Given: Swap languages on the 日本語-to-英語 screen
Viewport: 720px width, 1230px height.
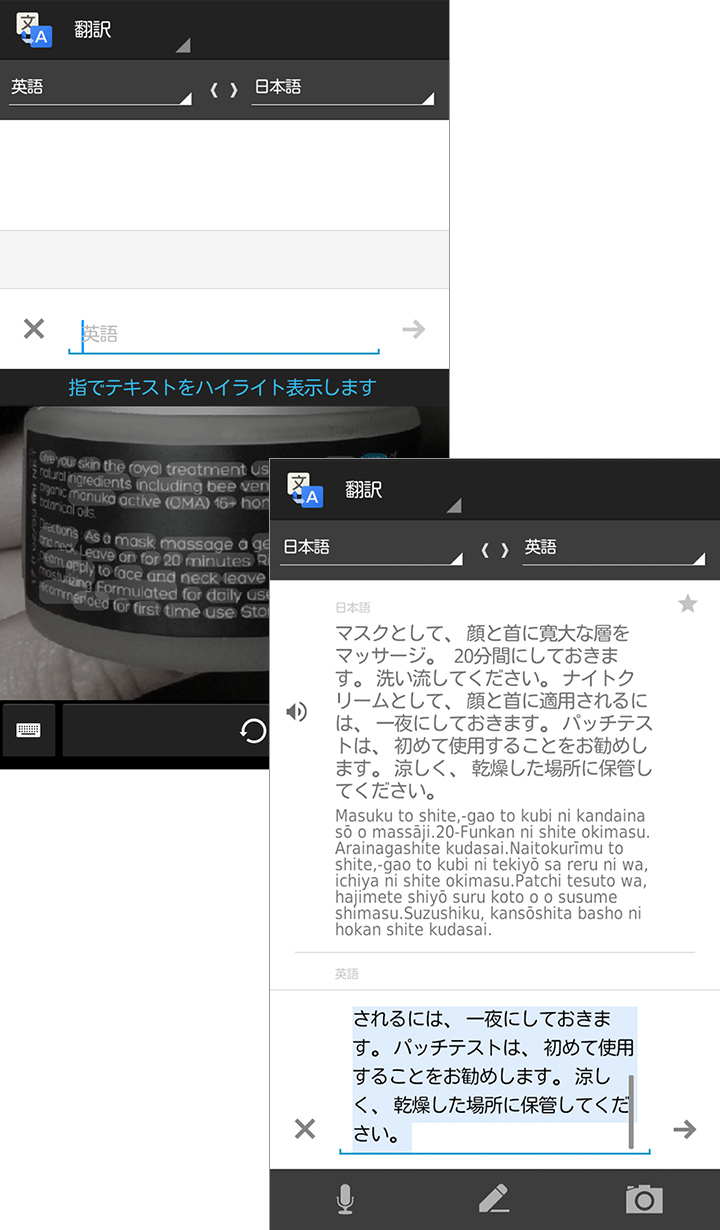Looking at the screenshot, I should click(x=494, y=549).
